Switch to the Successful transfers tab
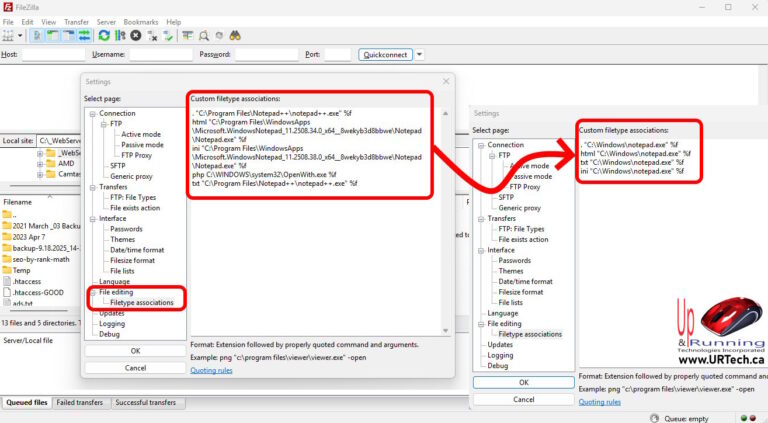Screen dimensions: 768x423 coord(145,402)
